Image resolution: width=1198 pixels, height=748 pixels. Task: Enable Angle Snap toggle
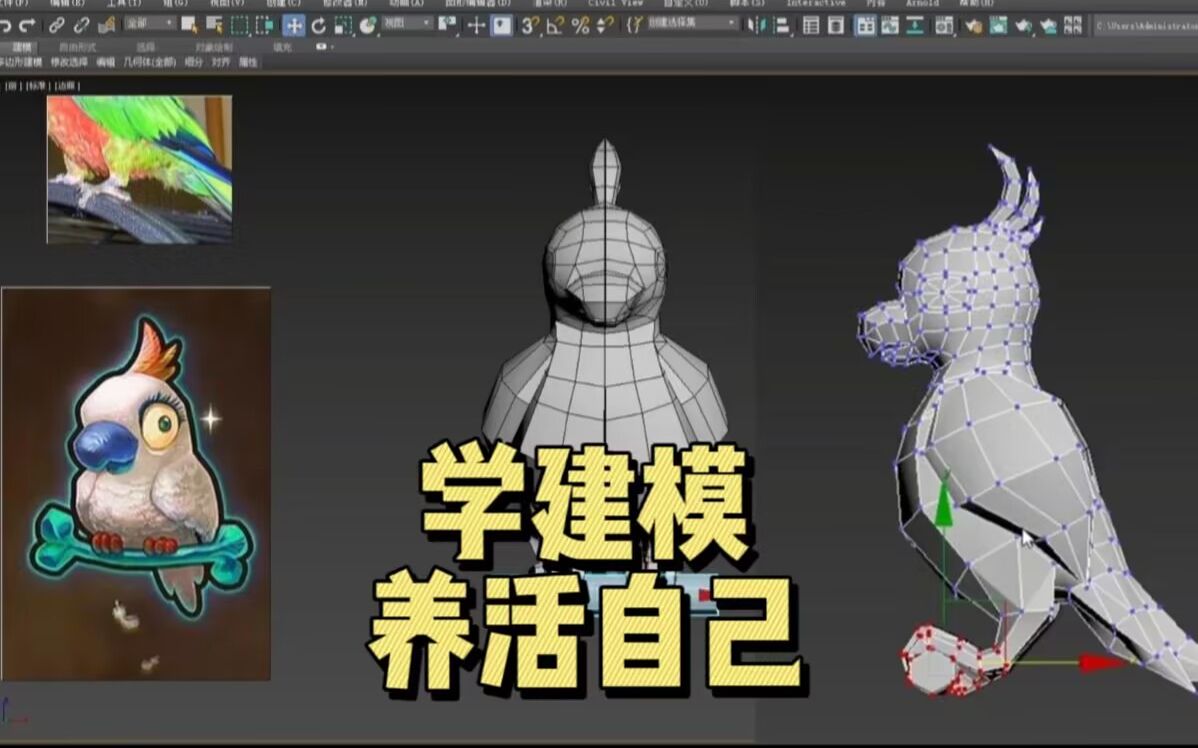pos(555,27)
